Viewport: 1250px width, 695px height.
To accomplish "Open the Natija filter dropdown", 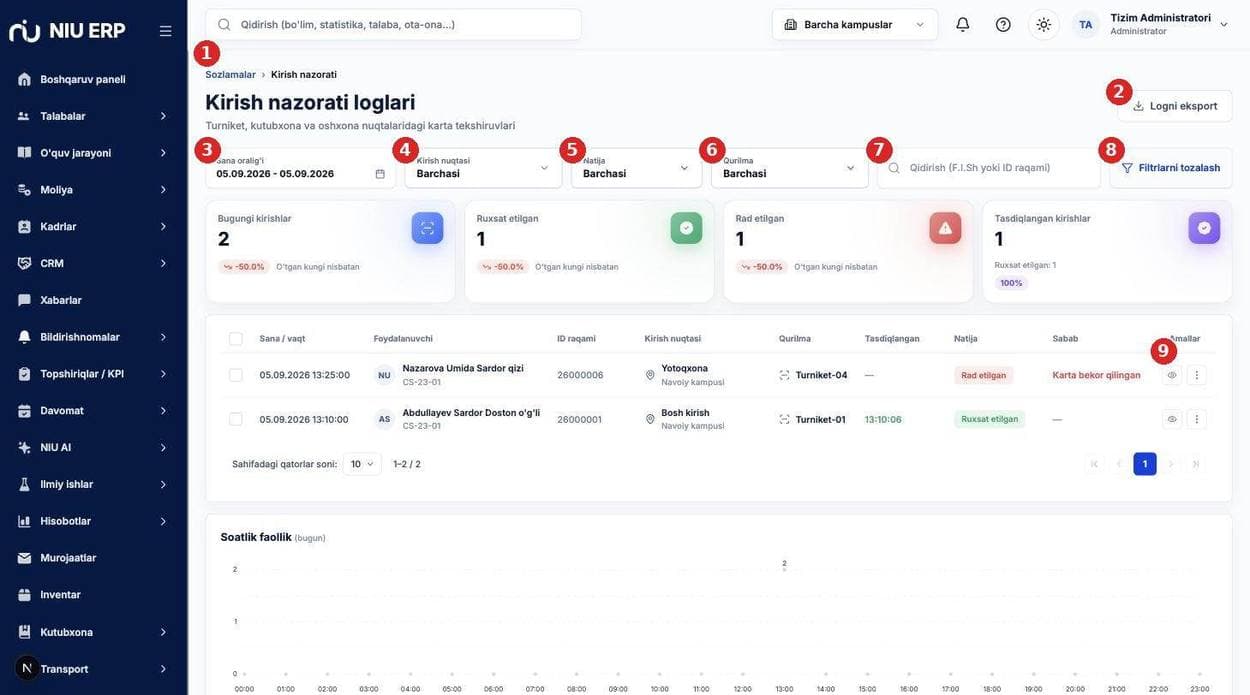I will pos(636,168).
